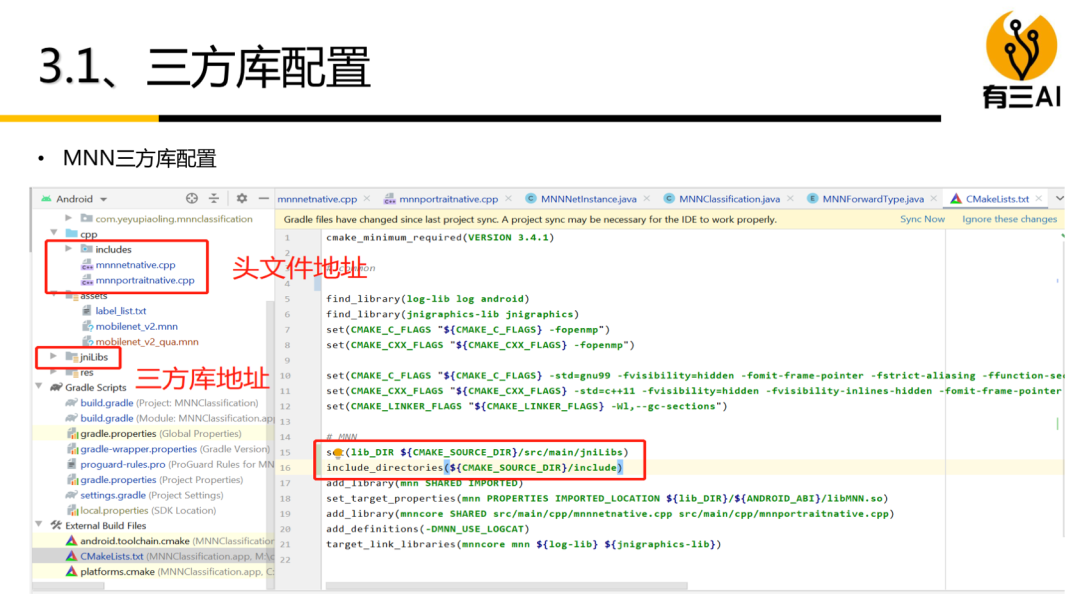Viewport: 1080px width, 608px height.
Task: Open build.gradle (Module: MNNClassification.app)
Action: pos(176,418)
